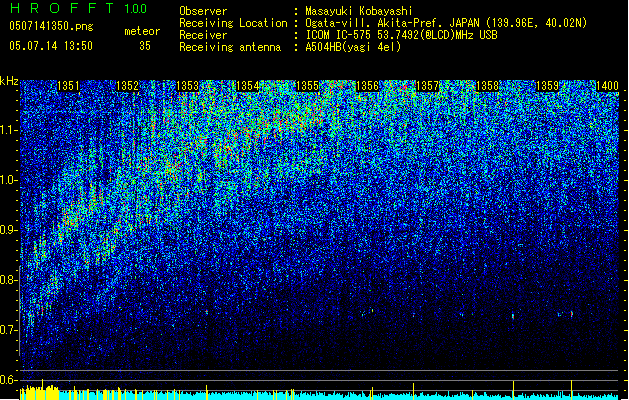
Task: Click the 'Receiving Location' label
Action: coord(233,23)
